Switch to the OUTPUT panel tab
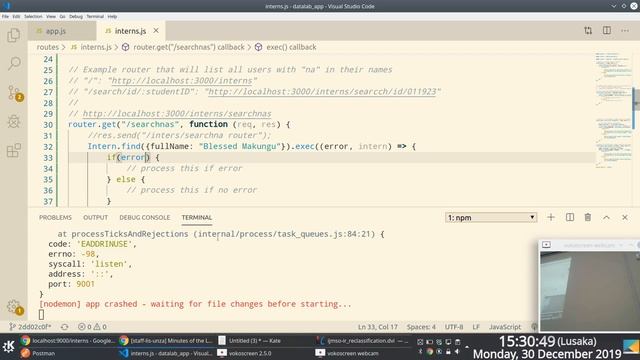The width and height of the screenshot is (640, 360). click(96, 218)
